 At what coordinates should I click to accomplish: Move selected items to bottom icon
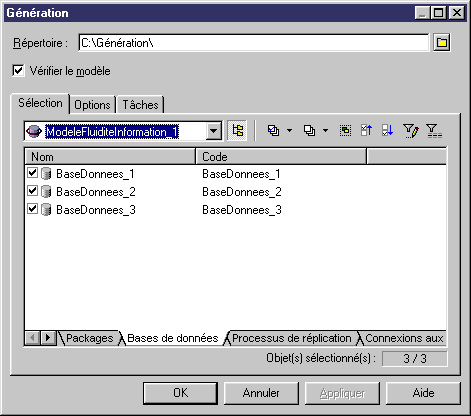(x=388, y=130)
